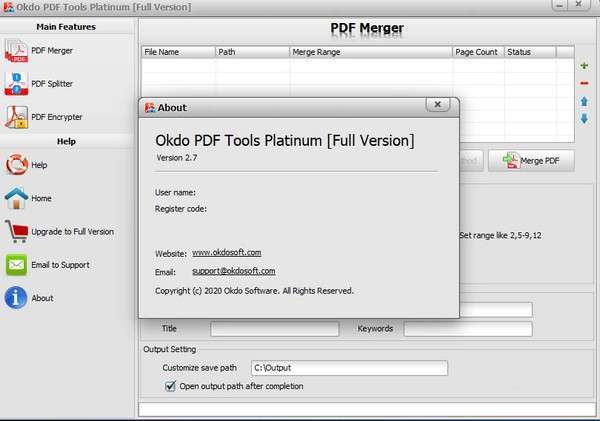Select PDF Merger label in sidebar

click(x=52, y=51)
